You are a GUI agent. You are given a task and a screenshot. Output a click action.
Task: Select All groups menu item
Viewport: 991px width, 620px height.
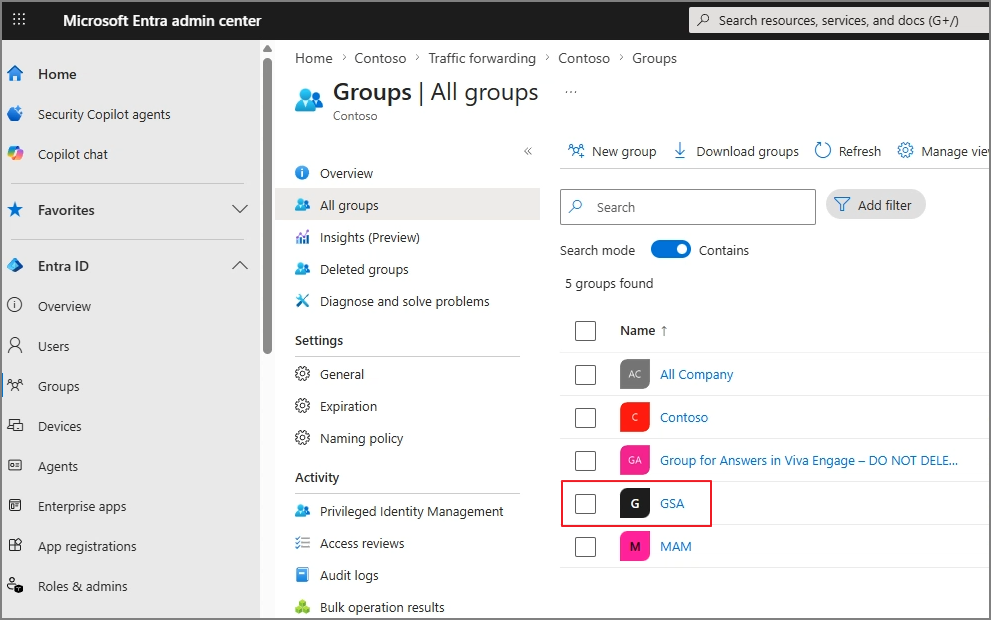click(x=408, y=205)
